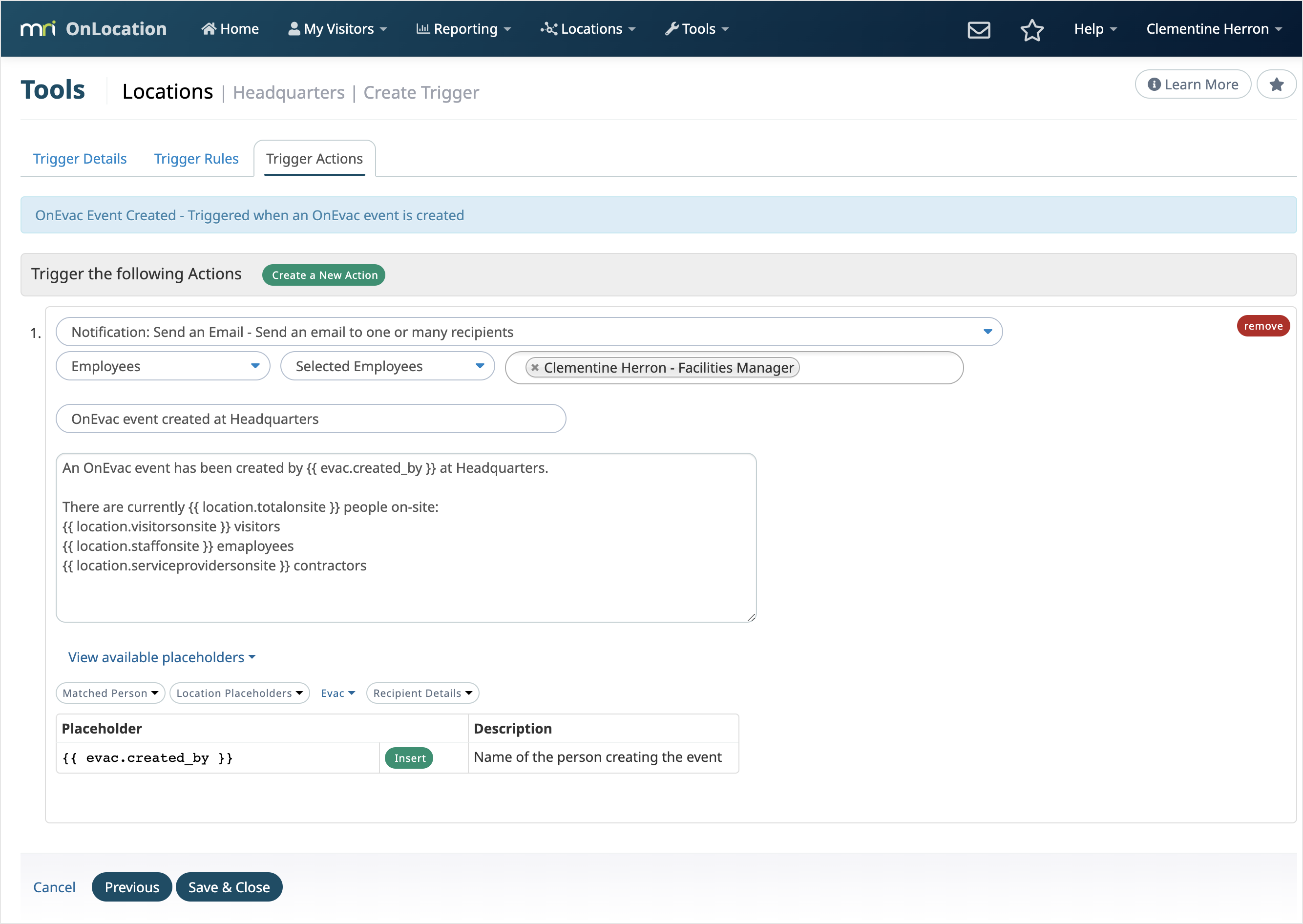
Task: Open the Location Placeholders group
Action: pos(239,693)
